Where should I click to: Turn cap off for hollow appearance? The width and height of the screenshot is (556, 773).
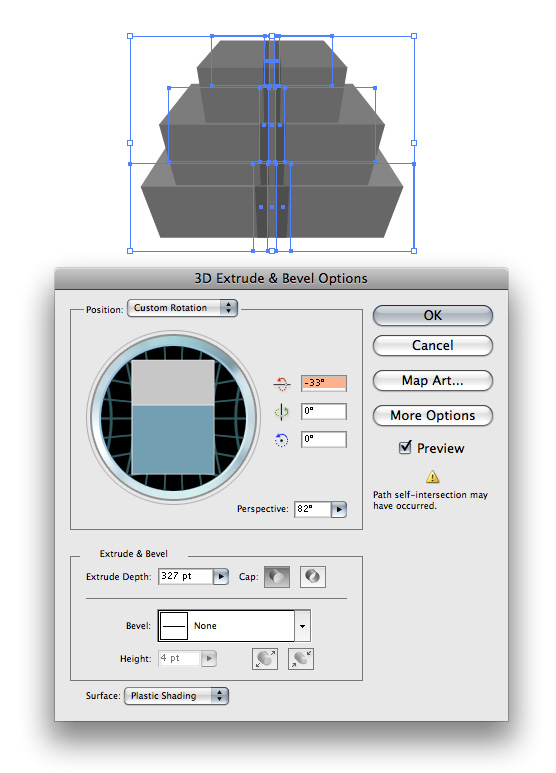(313, 576)
